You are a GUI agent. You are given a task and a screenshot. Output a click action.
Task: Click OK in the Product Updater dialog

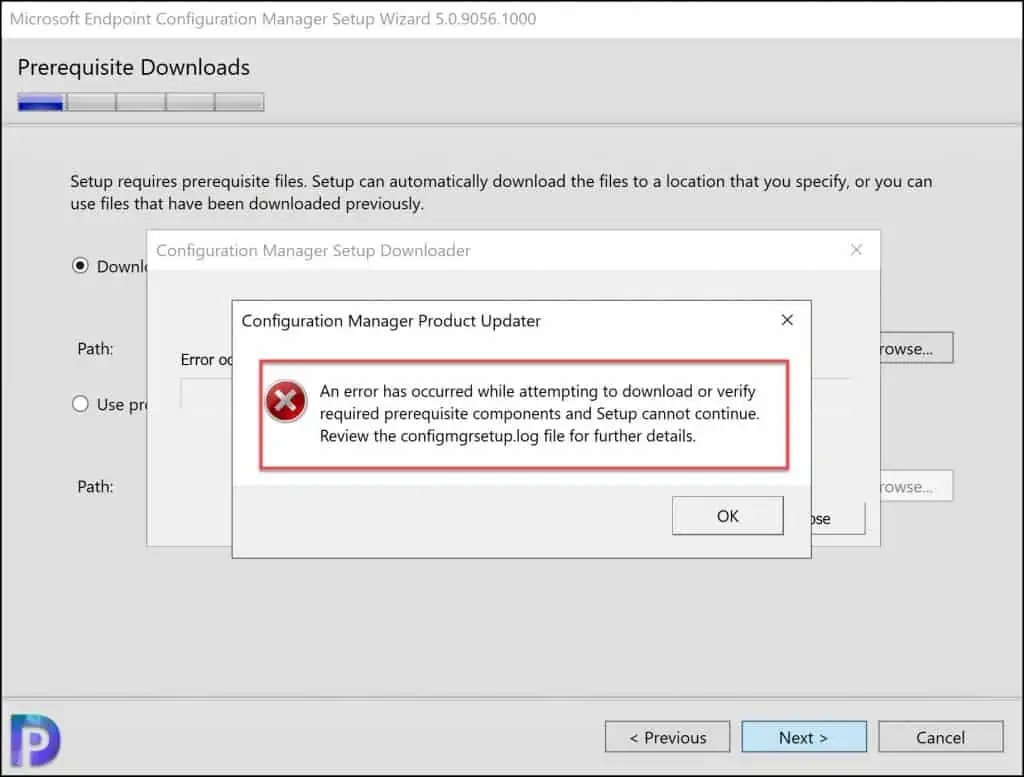728,516
